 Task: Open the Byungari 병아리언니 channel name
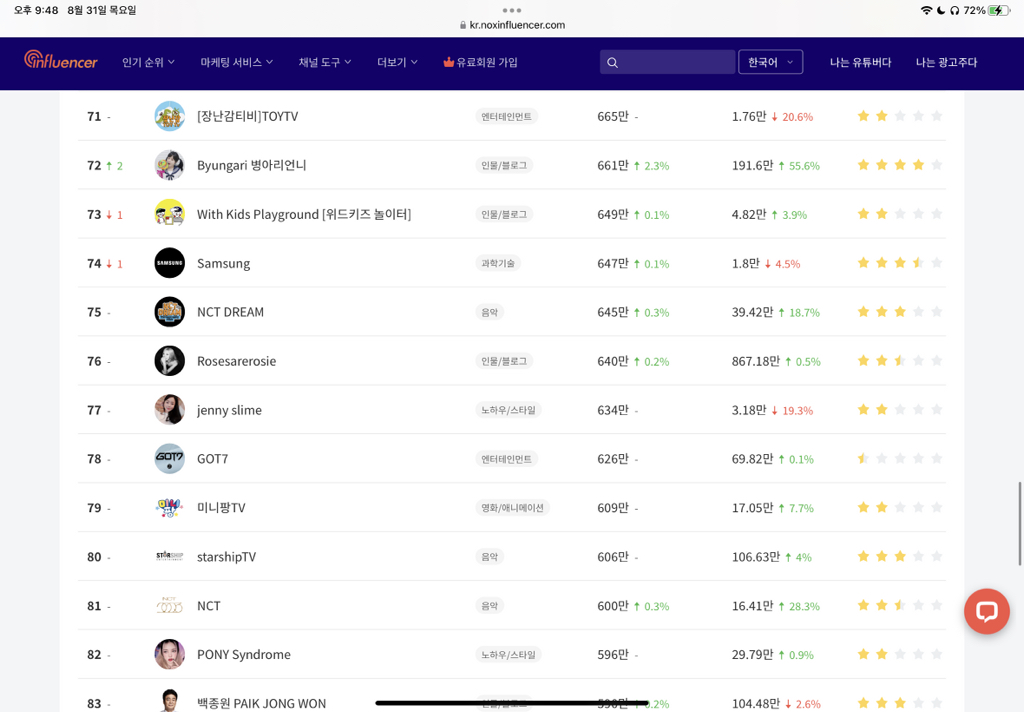251,165
